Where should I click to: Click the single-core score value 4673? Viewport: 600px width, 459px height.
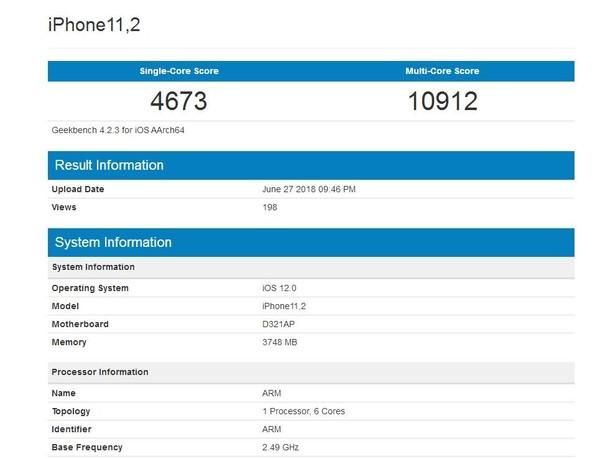pos(179,101)
